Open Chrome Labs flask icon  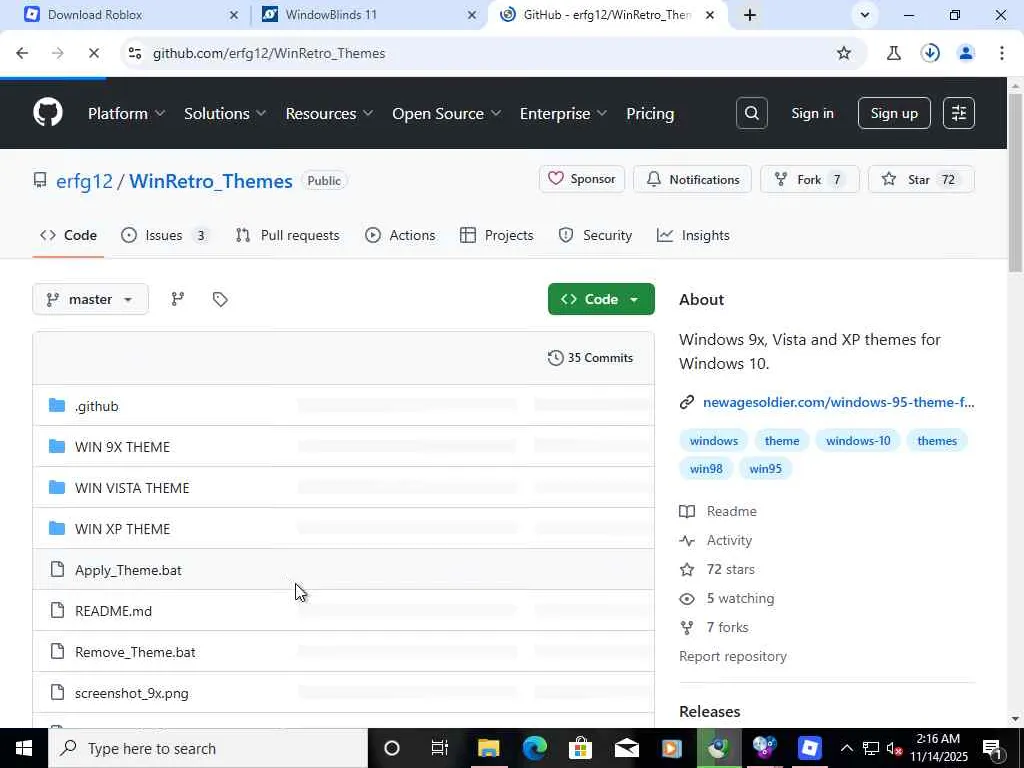tap(893, 53)
